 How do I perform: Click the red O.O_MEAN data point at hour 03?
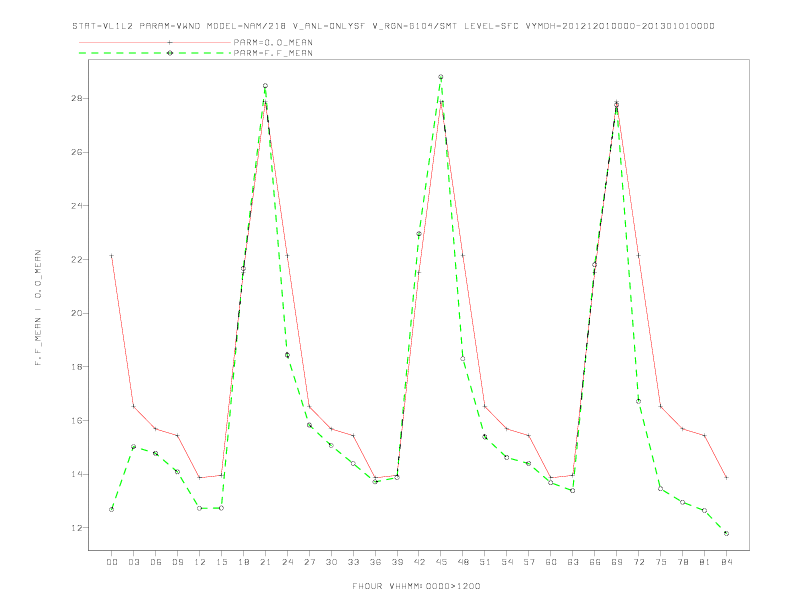[133, 406]
